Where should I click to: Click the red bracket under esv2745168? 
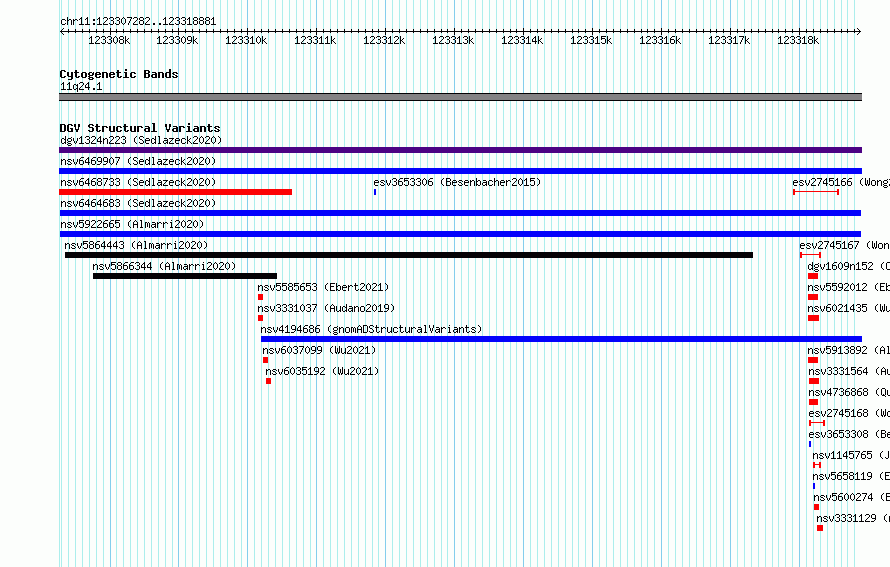817,423
